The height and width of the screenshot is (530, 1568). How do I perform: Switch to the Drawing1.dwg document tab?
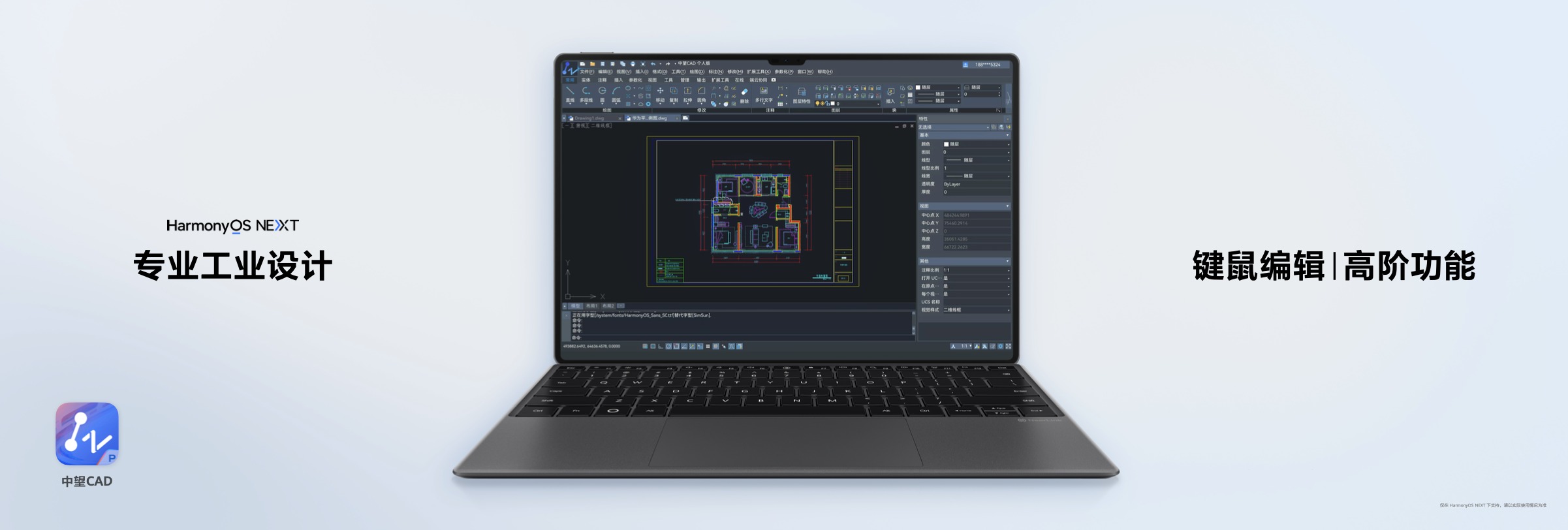[589, 118]
